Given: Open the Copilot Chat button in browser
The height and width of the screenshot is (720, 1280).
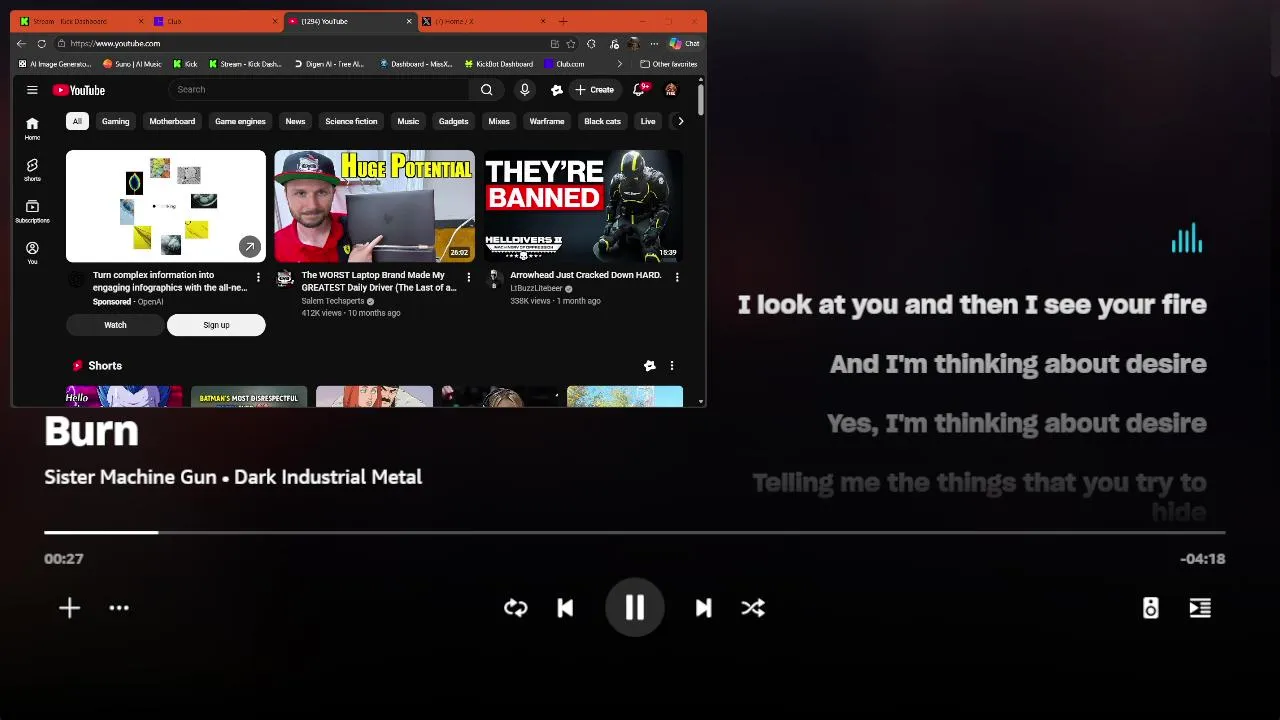Looking at the screenshot, I should coord(685,44).
